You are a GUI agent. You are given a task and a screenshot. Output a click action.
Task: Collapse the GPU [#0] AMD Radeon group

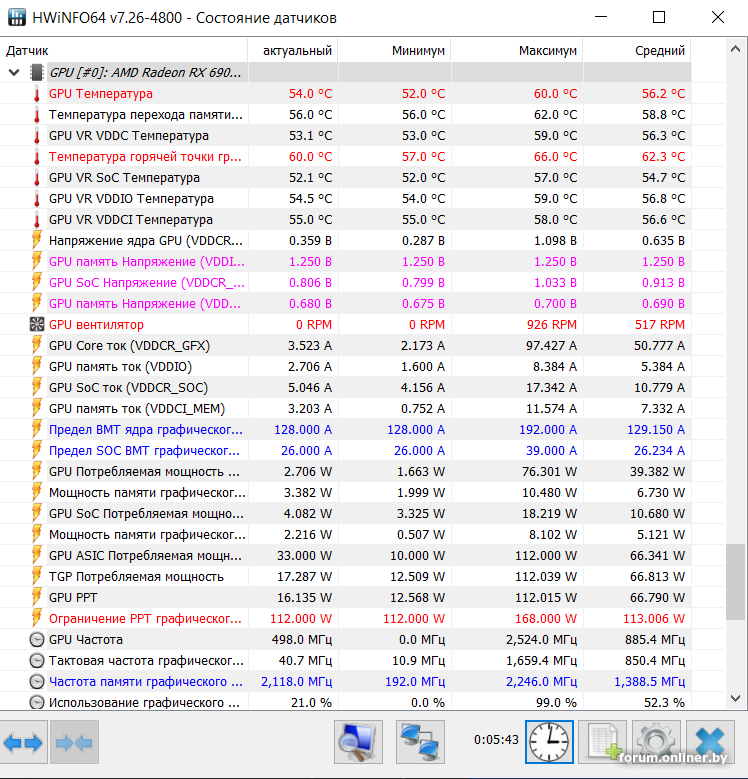tap(14, 72)
